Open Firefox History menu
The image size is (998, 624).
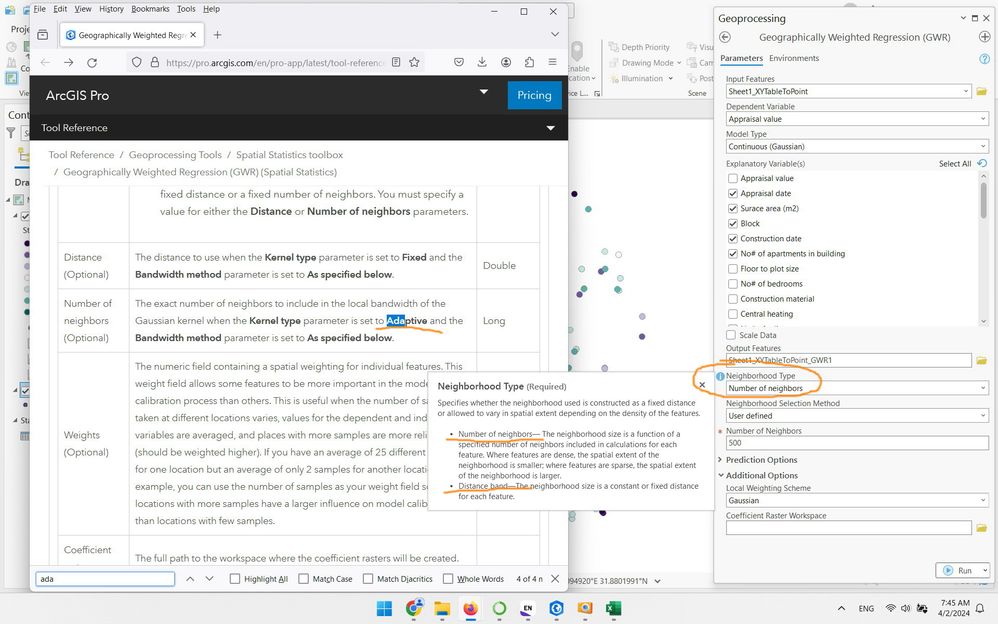111,9
